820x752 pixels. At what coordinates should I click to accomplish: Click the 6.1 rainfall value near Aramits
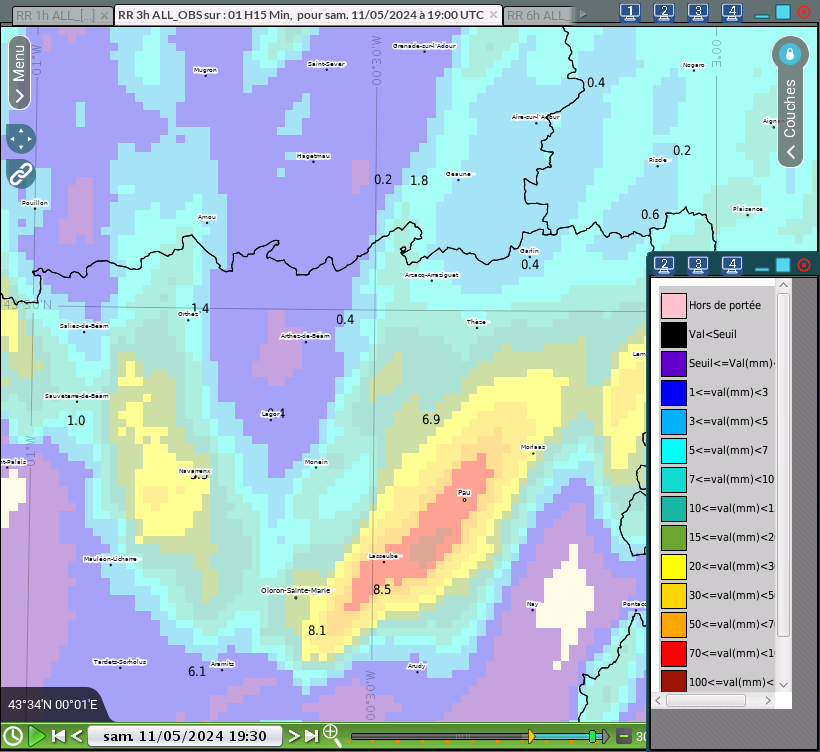pos(197,672)
